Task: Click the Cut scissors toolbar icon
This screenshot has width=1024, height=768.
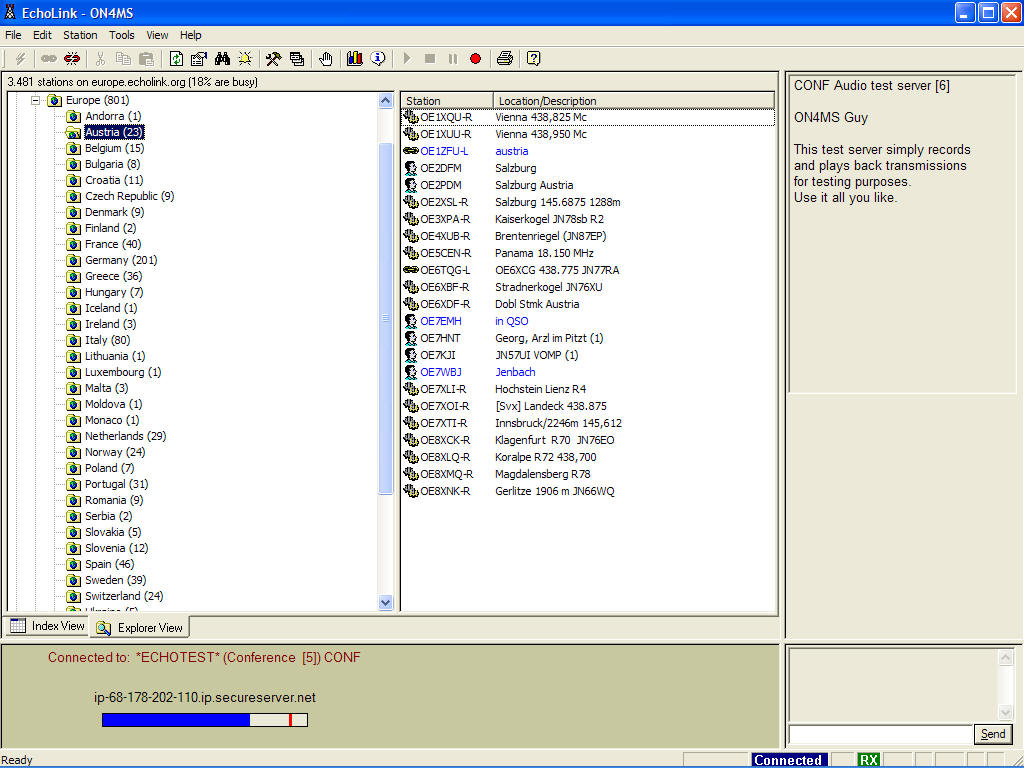Action: (x=100, y=59)
